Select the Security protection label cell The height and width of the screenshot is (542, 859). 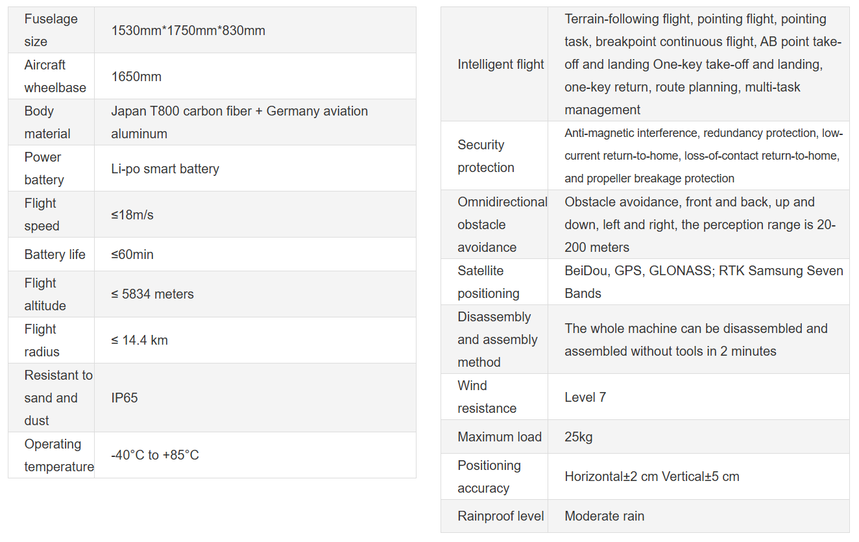[x=494, y=156]
